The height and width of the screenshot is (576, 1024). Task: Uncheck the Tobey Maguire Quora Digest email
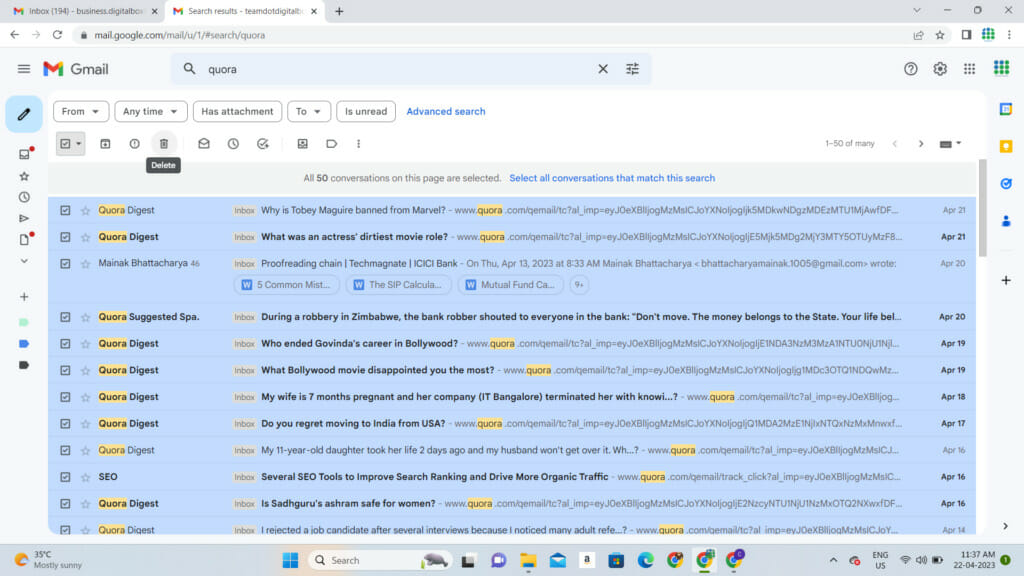65,210
